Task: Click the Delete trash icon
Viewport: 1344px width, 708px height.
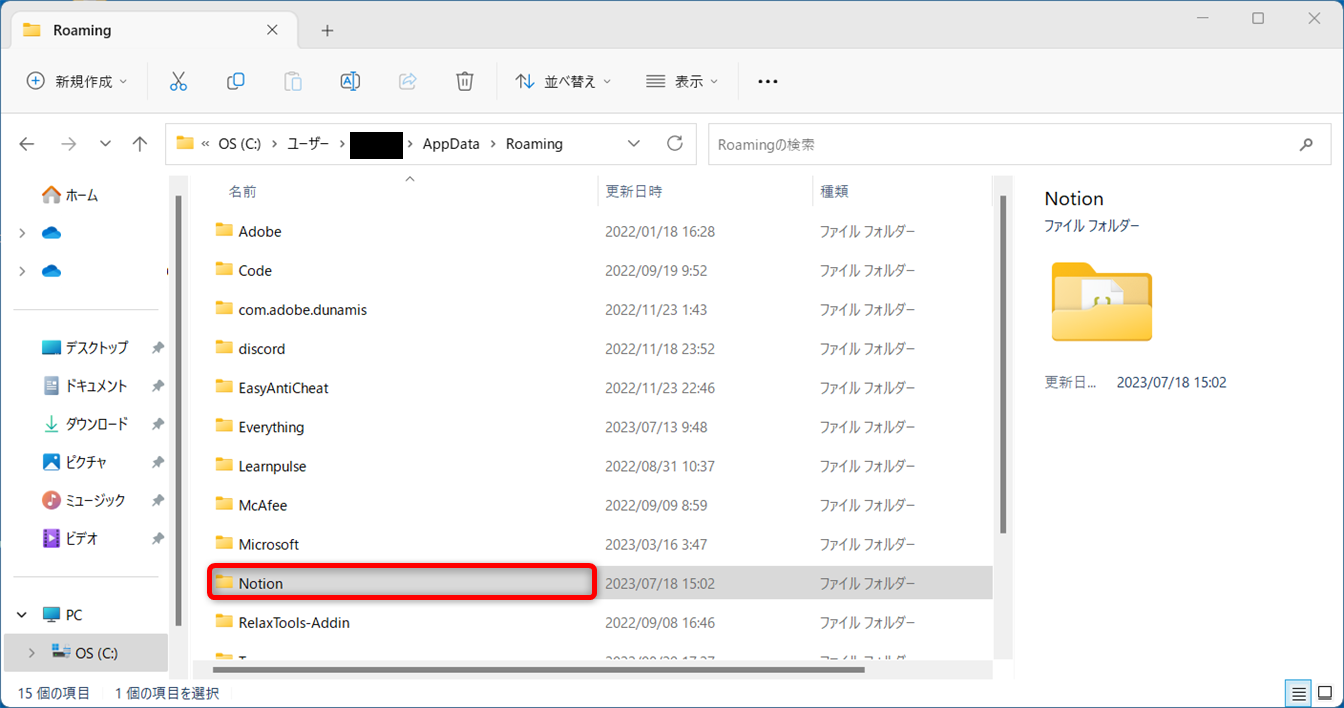Action: click(x=465, y=82)
